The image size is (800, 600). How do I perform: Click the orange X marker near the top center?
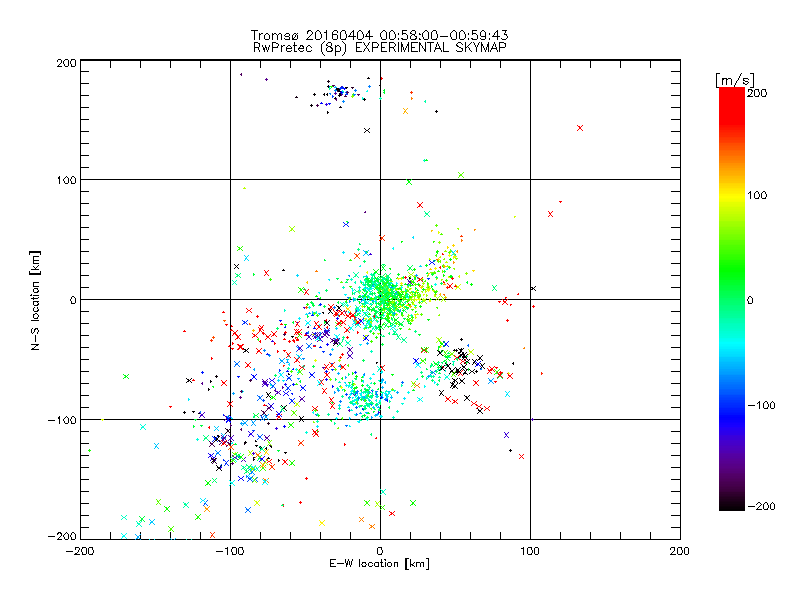[x=406, y=111]
